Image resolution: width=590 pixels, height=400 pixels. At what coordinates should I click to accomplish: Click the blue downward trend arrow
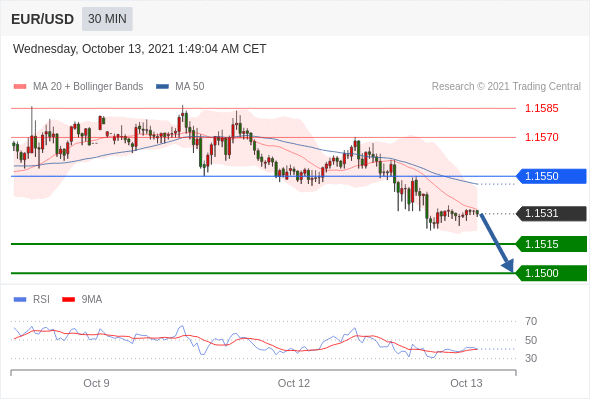tap(497, 243)
